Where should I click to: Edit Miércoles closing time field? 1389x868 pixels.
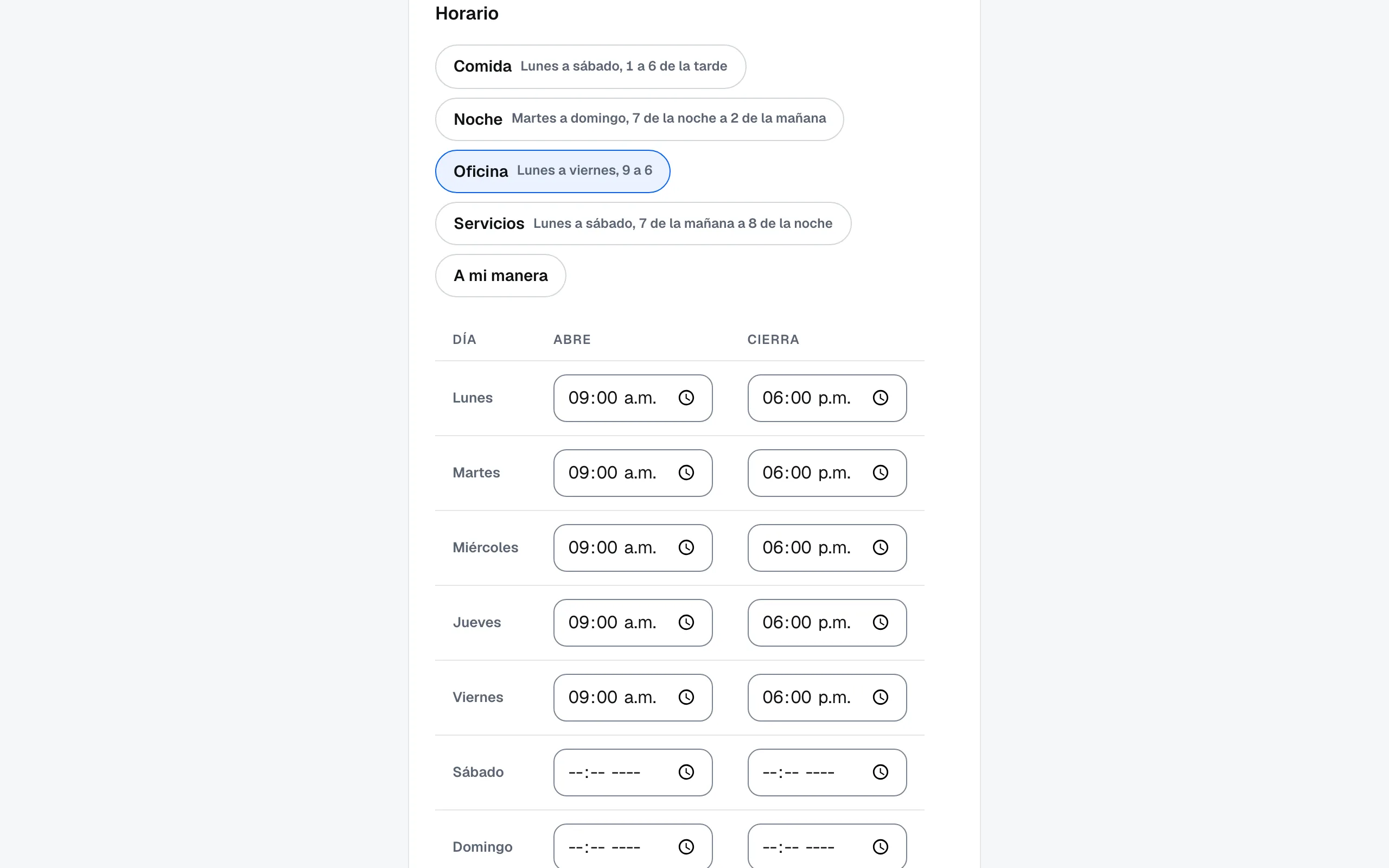point(826,548)
